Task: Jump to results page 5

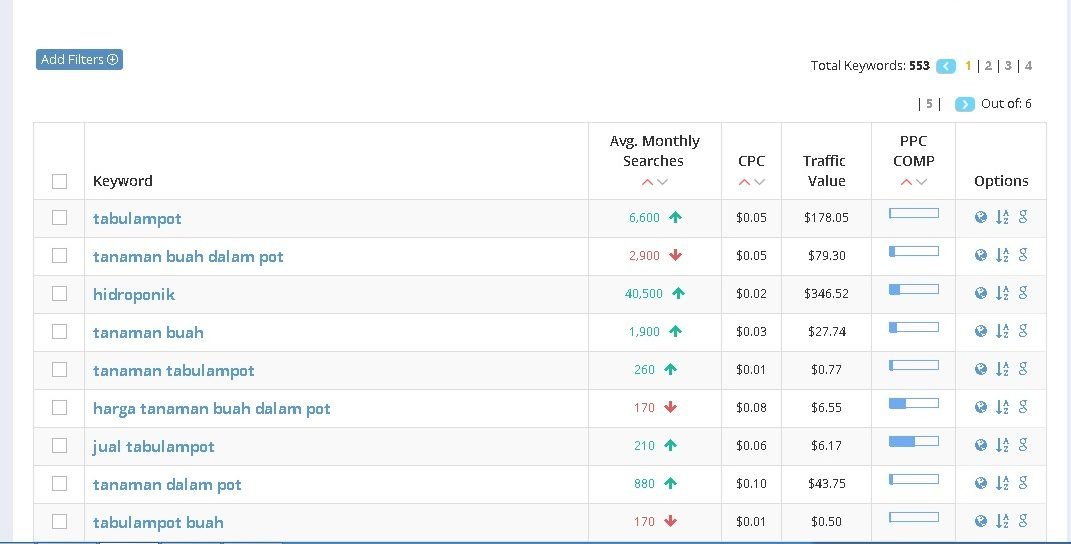Action: [x=929, y=104]
